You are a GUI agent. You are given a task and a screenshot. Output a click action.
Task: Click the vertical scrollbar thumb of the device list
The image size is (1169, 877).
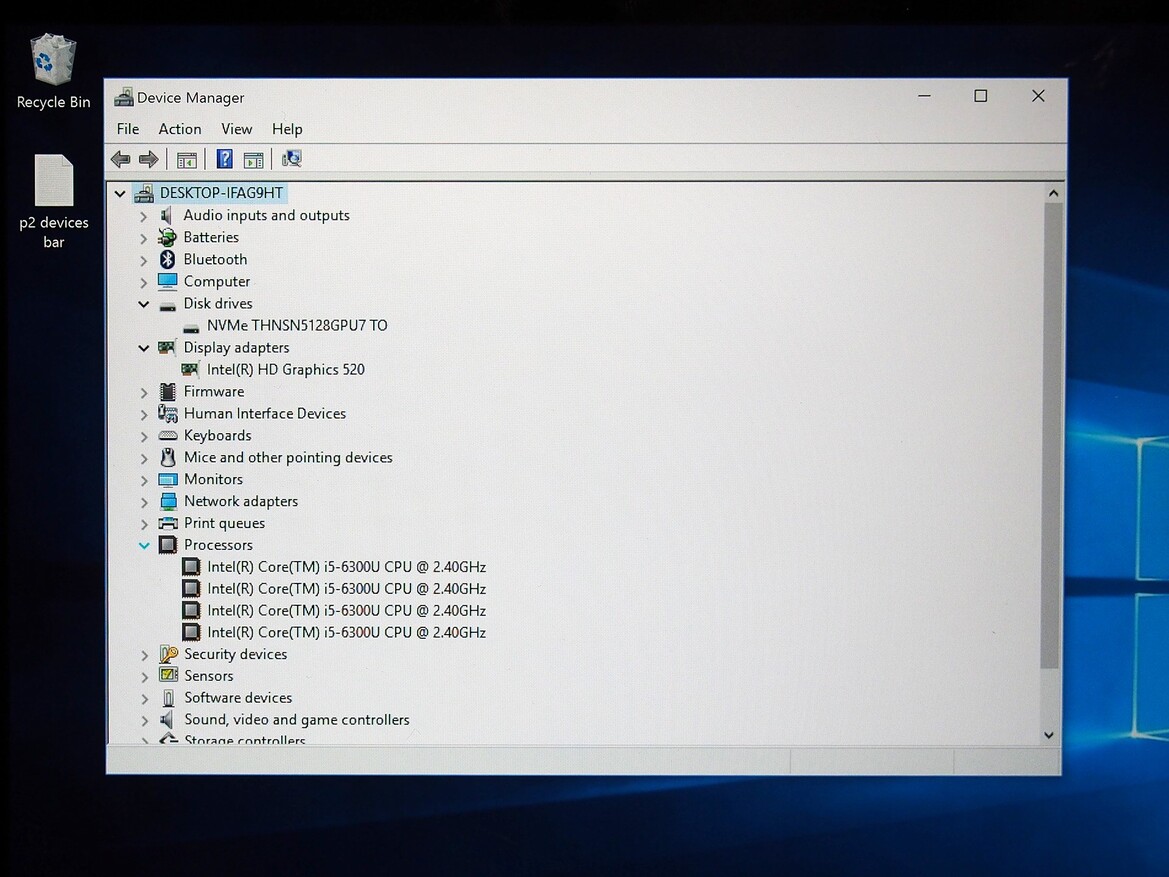[x=1050, y=436]
